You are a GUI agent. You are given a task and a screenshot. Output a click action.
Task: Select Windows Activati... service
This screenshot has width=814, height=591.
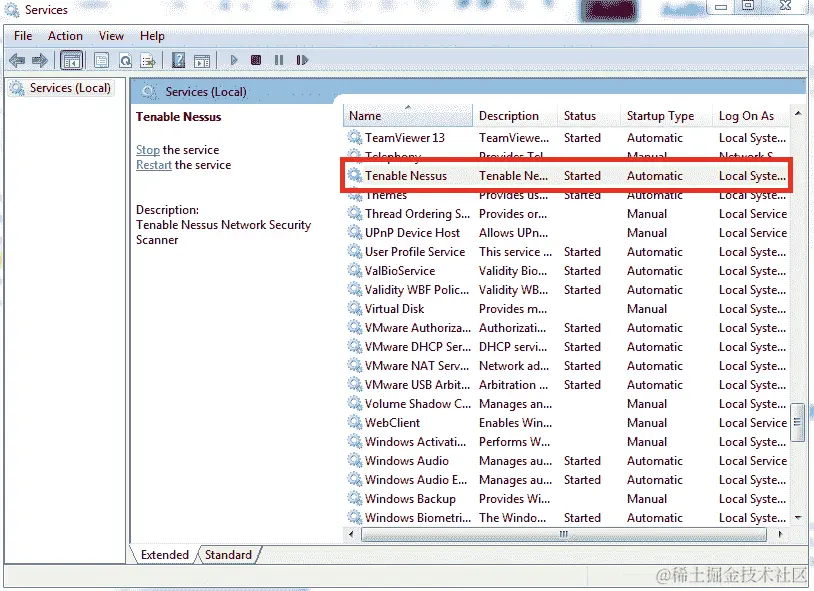(x=415, y=441)
